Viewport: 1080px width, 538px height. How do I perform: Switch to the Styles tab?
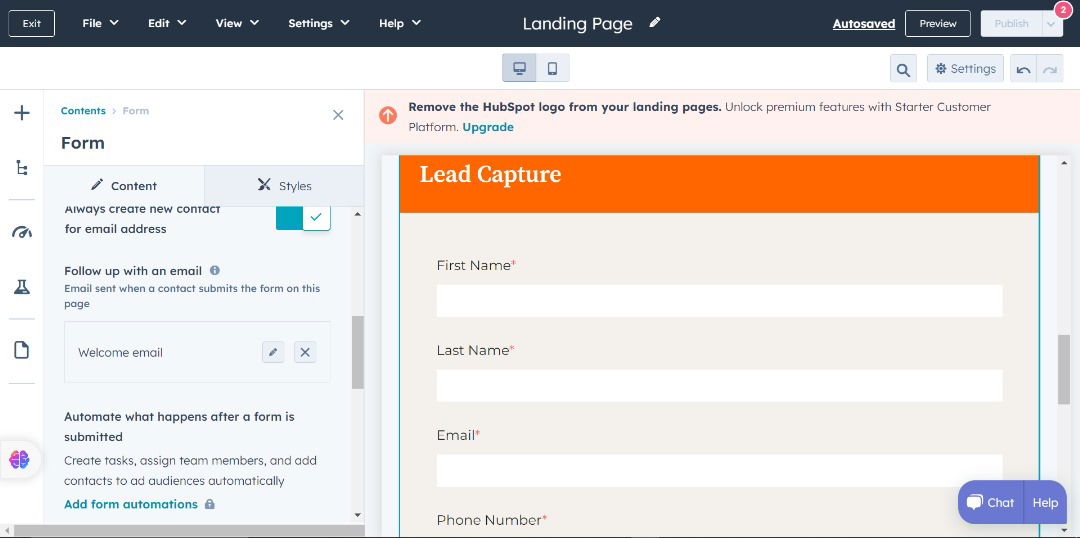click(x=284, y=186)
